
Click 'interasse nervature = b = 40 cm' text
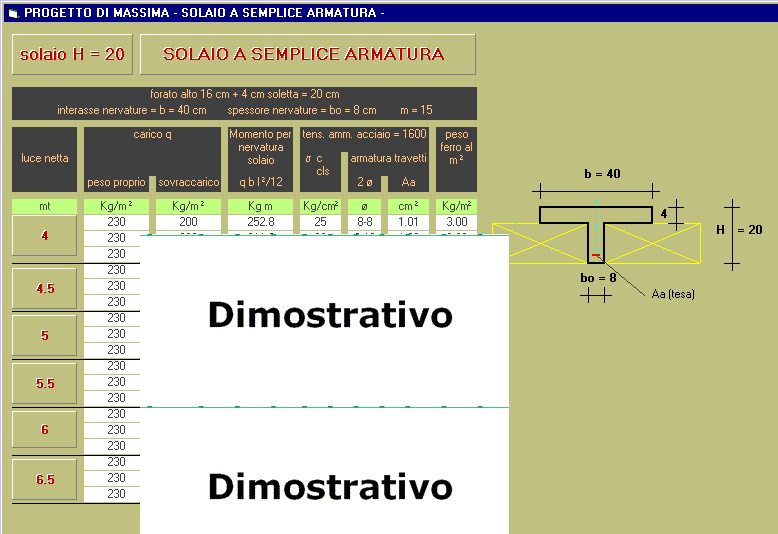[x=131, y=110]
